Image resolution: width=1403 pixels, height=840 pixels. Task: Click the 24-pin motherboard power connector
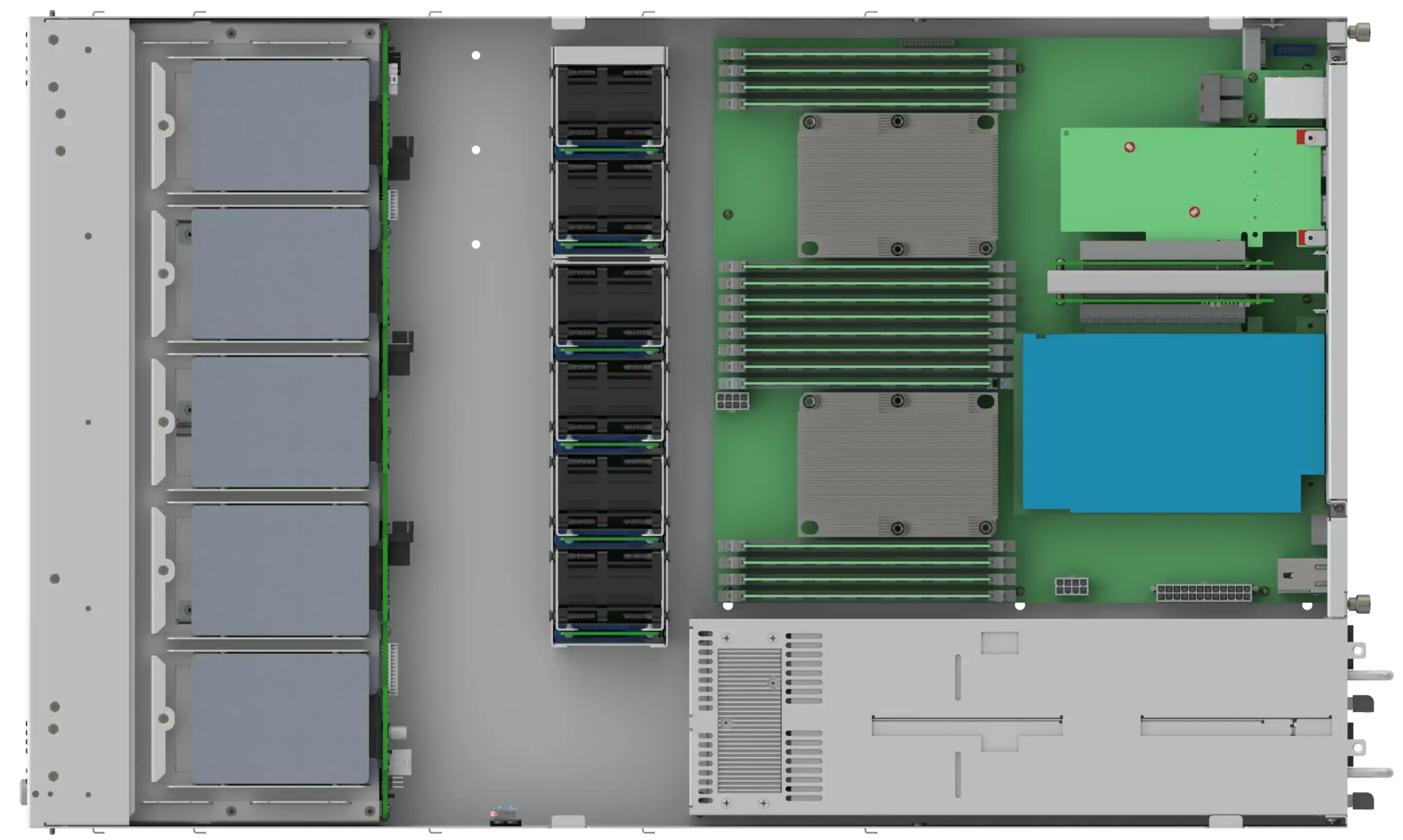click(1204, 593)
